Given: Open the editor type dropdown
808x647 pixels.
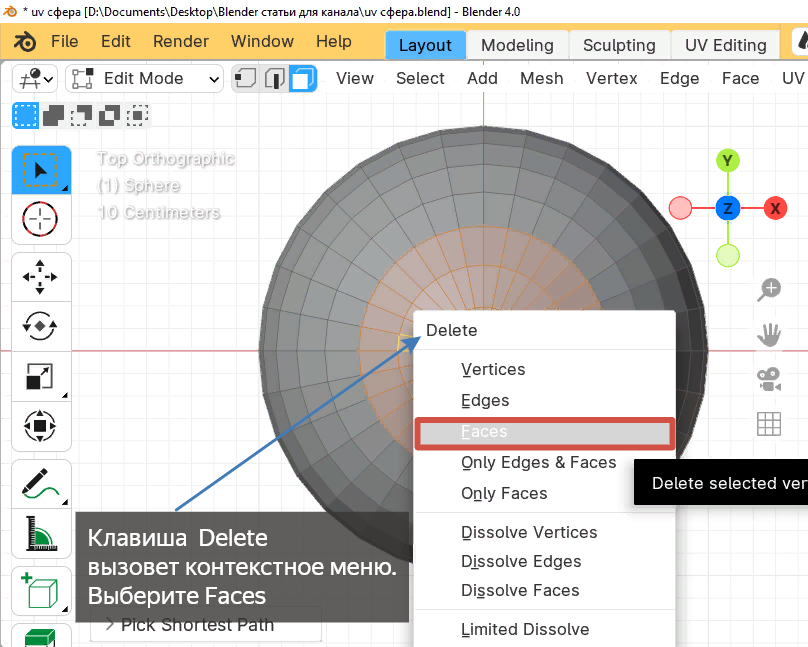Looking at the screenshot, I should pyautogui.click(x=35, y=79).
